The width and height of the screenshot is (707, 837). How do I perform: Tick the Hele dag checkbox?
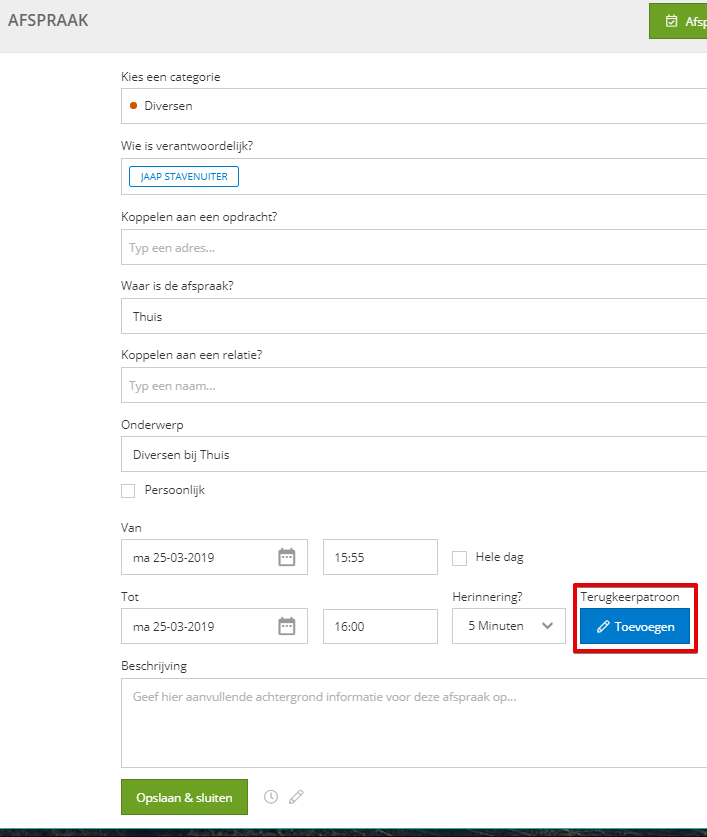pyautogui.click(x=459, y=558)
